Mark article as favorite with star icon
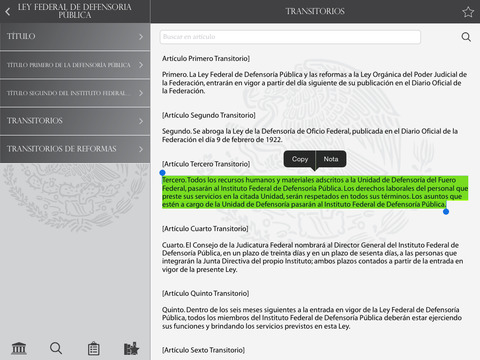Viewport: 480px width, 360px height. click(468, 12)
